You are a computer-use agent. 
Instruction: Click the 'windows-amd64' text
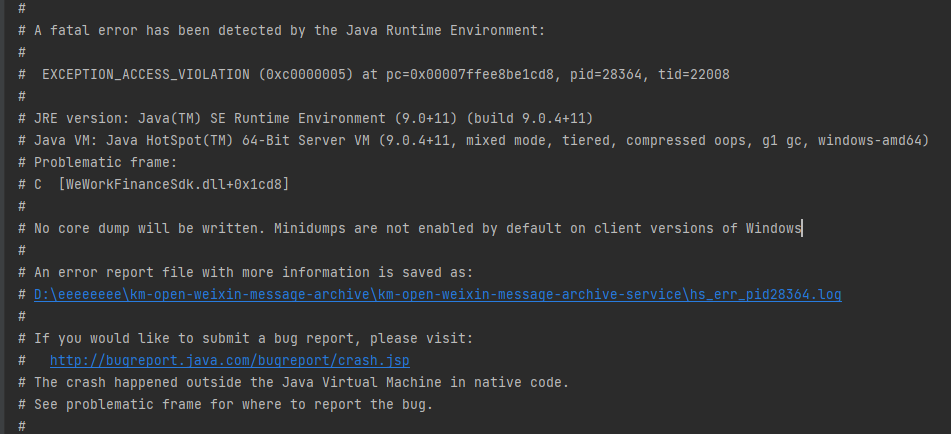pyautogui.click(x=870, y=141)
